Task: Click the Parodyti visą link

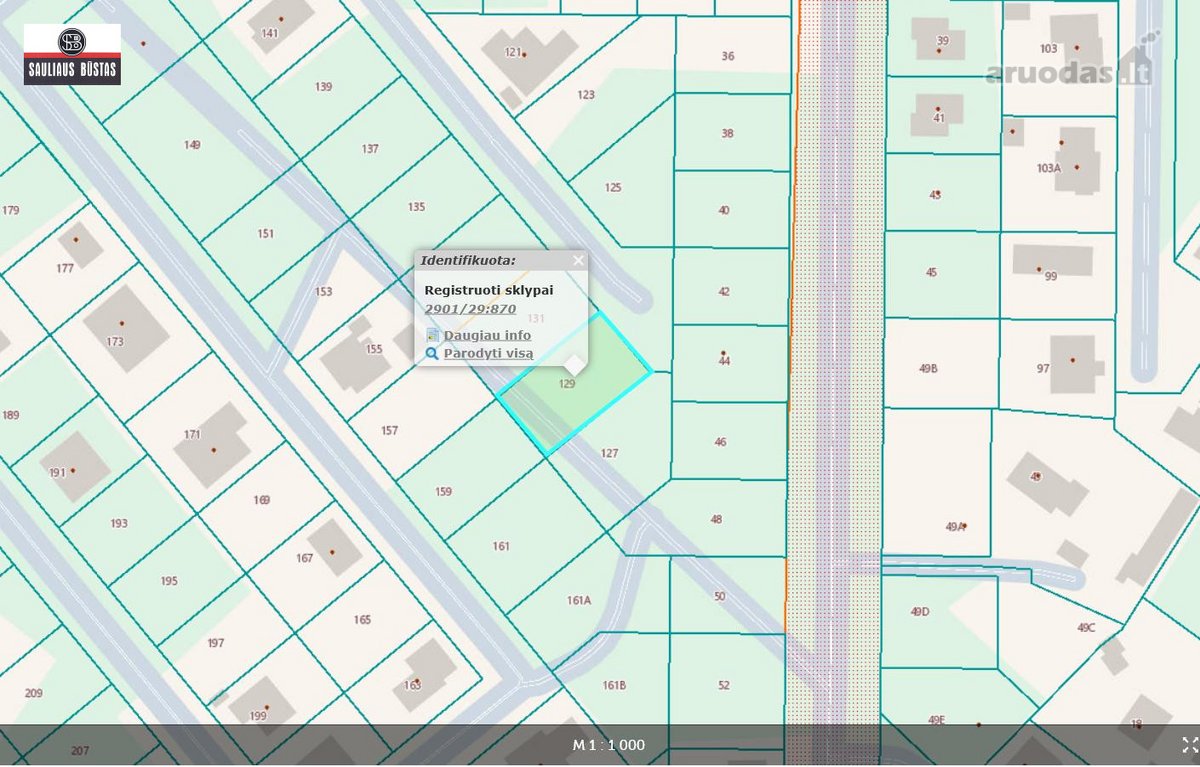Action: coord(489,353)
